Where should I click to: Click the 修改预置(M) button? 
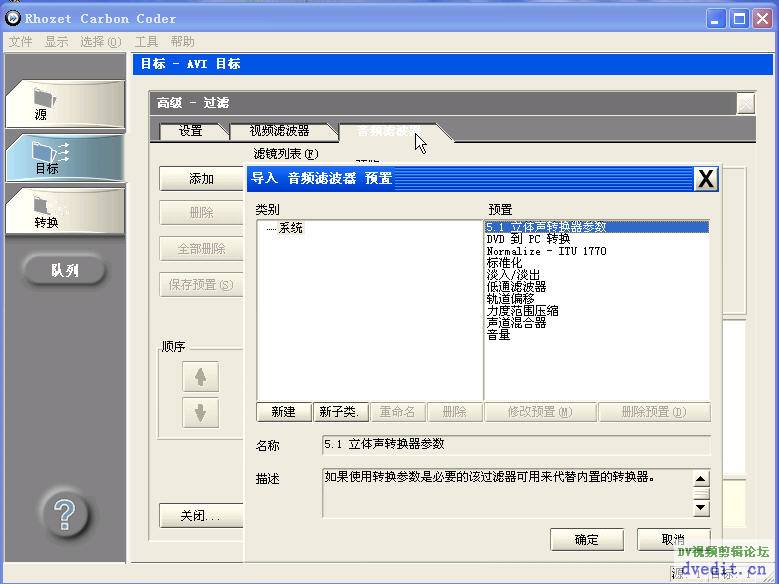[x=541, y=412]
